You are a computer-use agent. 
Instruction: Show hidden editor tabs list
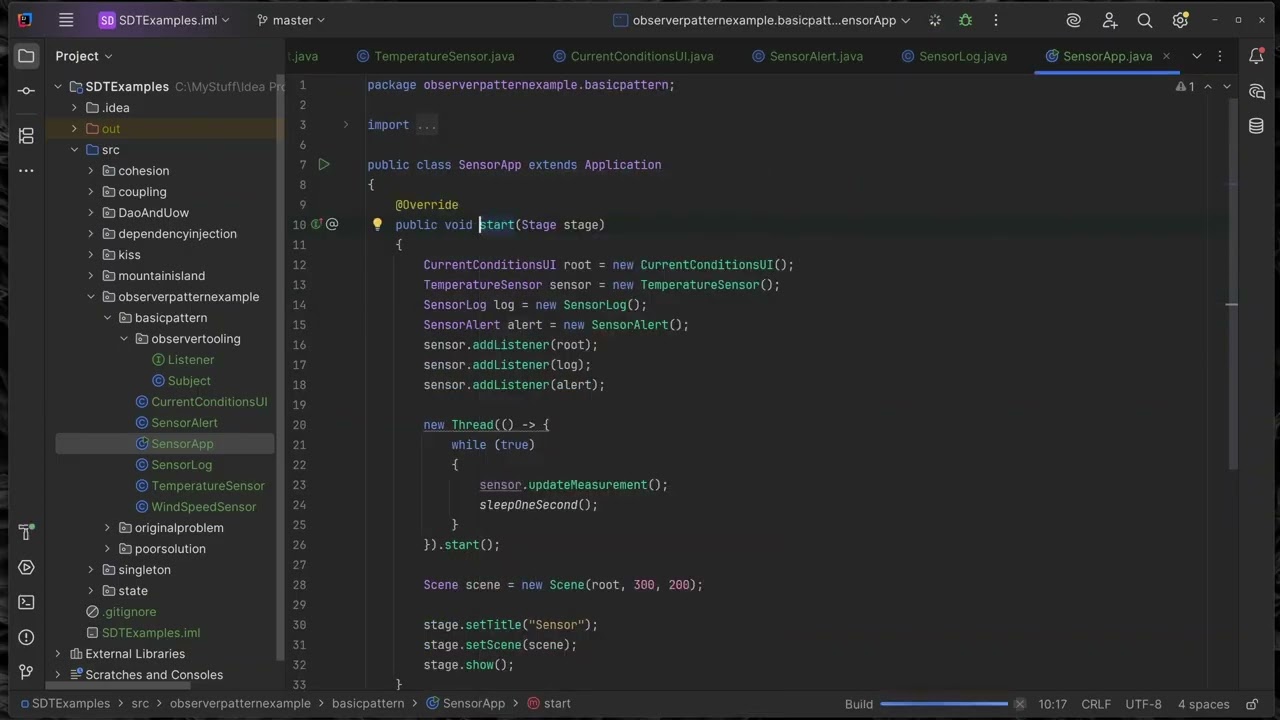coord(1197,56)
